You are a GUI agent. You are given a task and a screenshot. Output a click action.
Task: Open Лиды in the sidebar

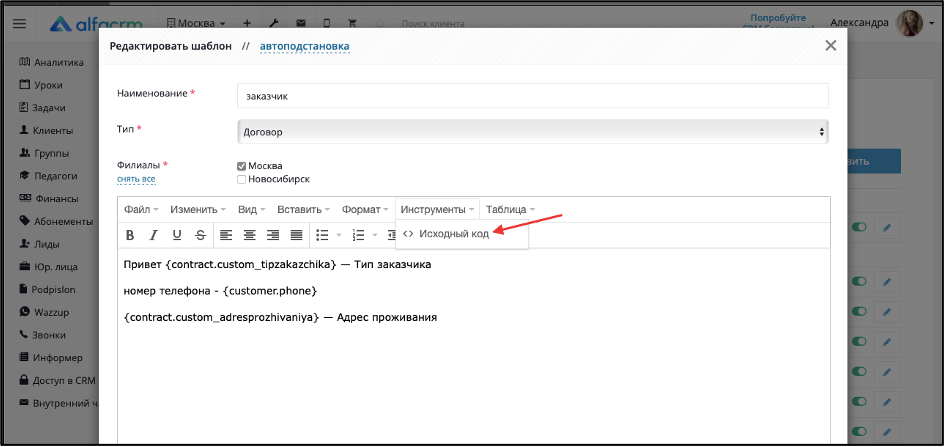tap(40, 244)
